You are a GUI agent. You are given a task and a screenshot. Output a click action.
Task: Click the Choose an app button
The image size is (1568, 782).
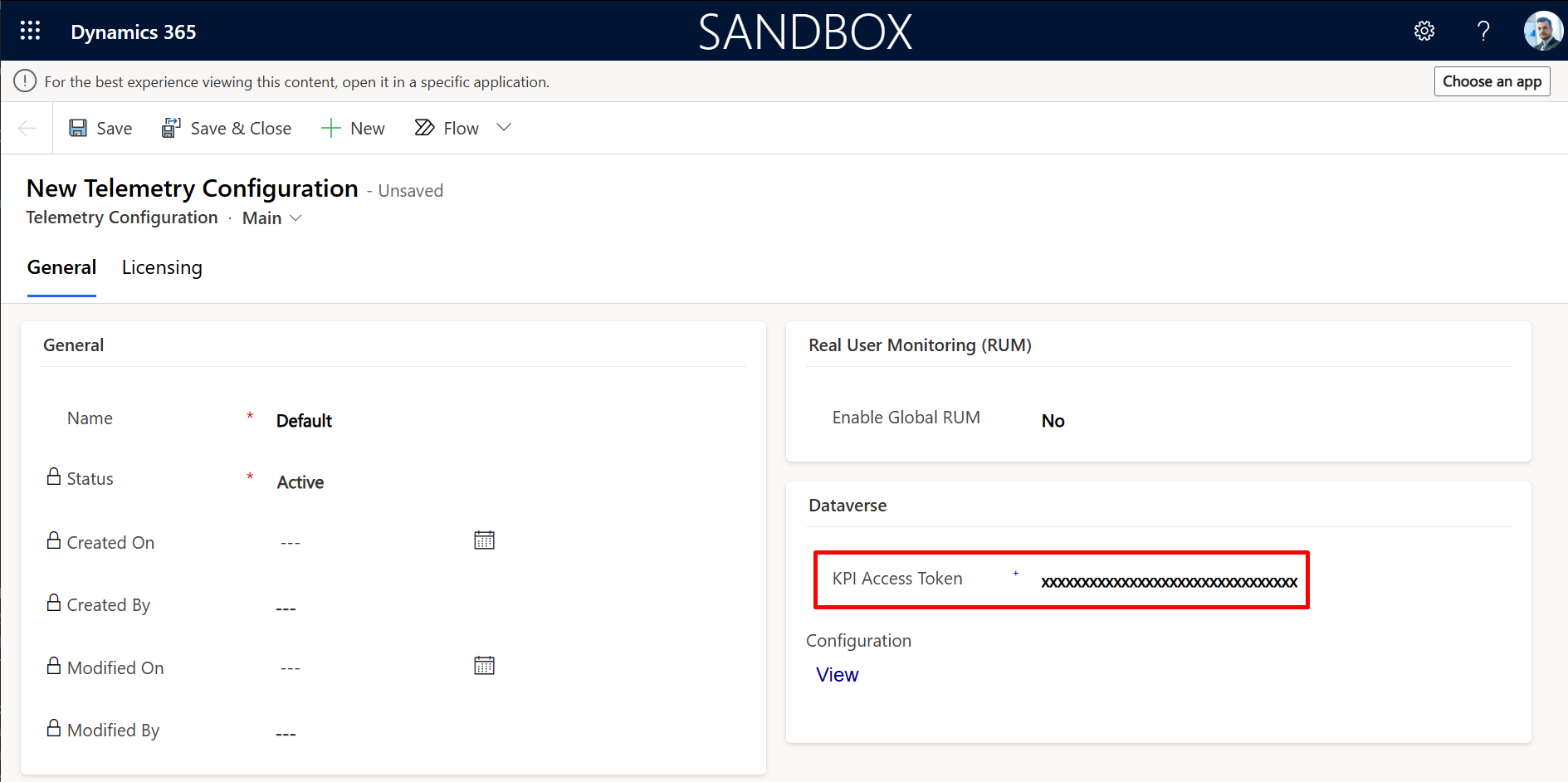pyautogui.click(x=1492, y=81)
